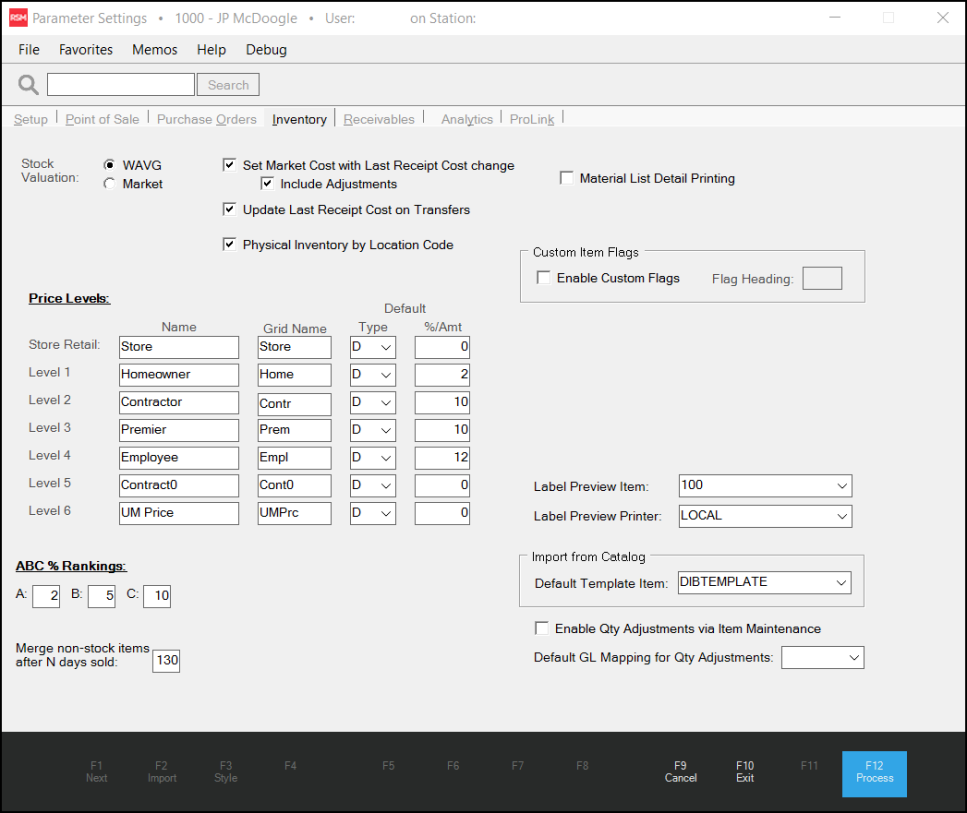Screen dimensions: 967x813
Task: Click the Level 3 Name field Premier
Action: (x=179, y=431)
